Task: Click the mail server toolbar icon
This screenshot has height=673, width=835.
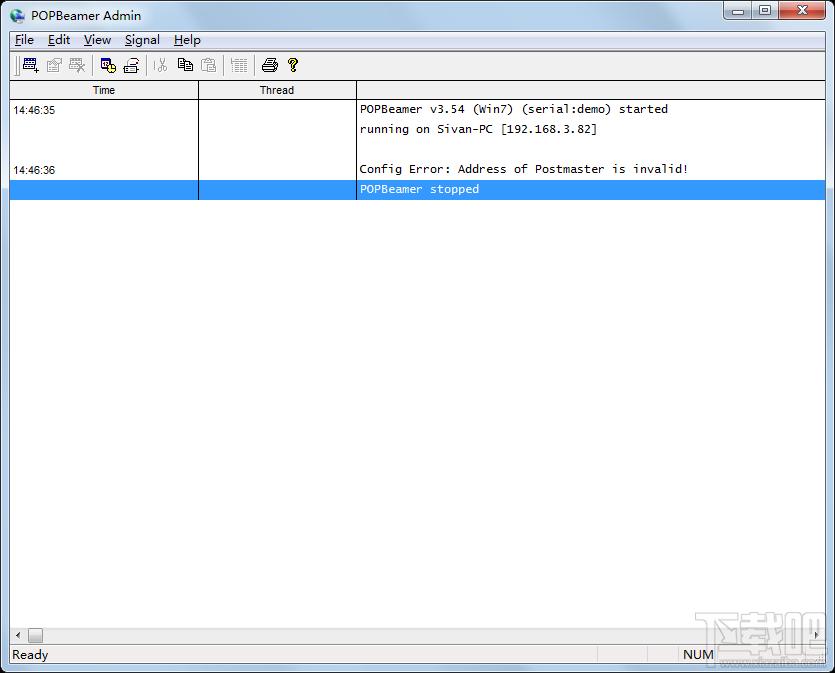Action: tap(131, 65)
